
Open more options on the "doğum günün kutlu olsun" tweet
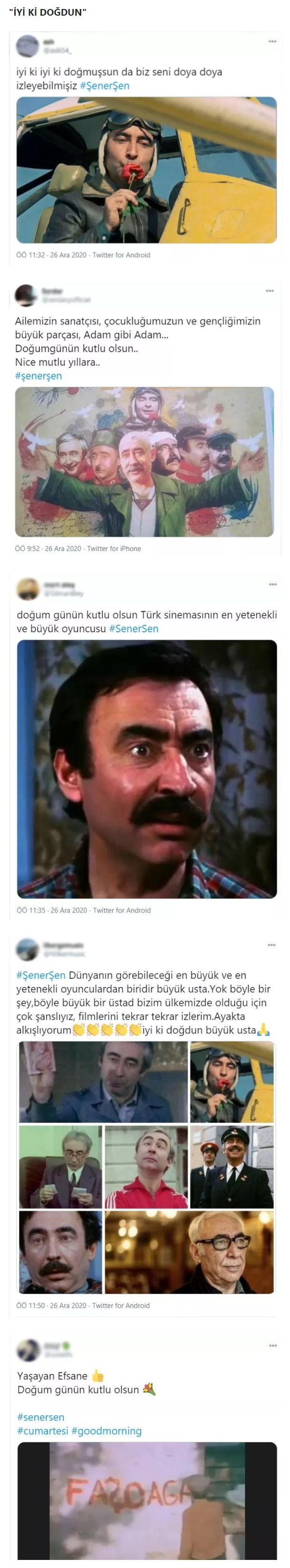273,584
